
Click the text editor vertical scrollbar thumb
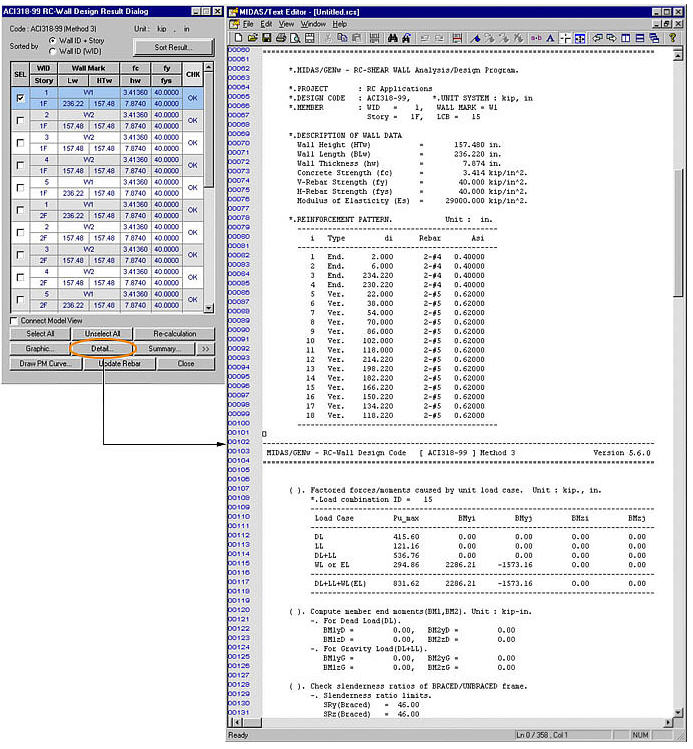tap(678, 233)
